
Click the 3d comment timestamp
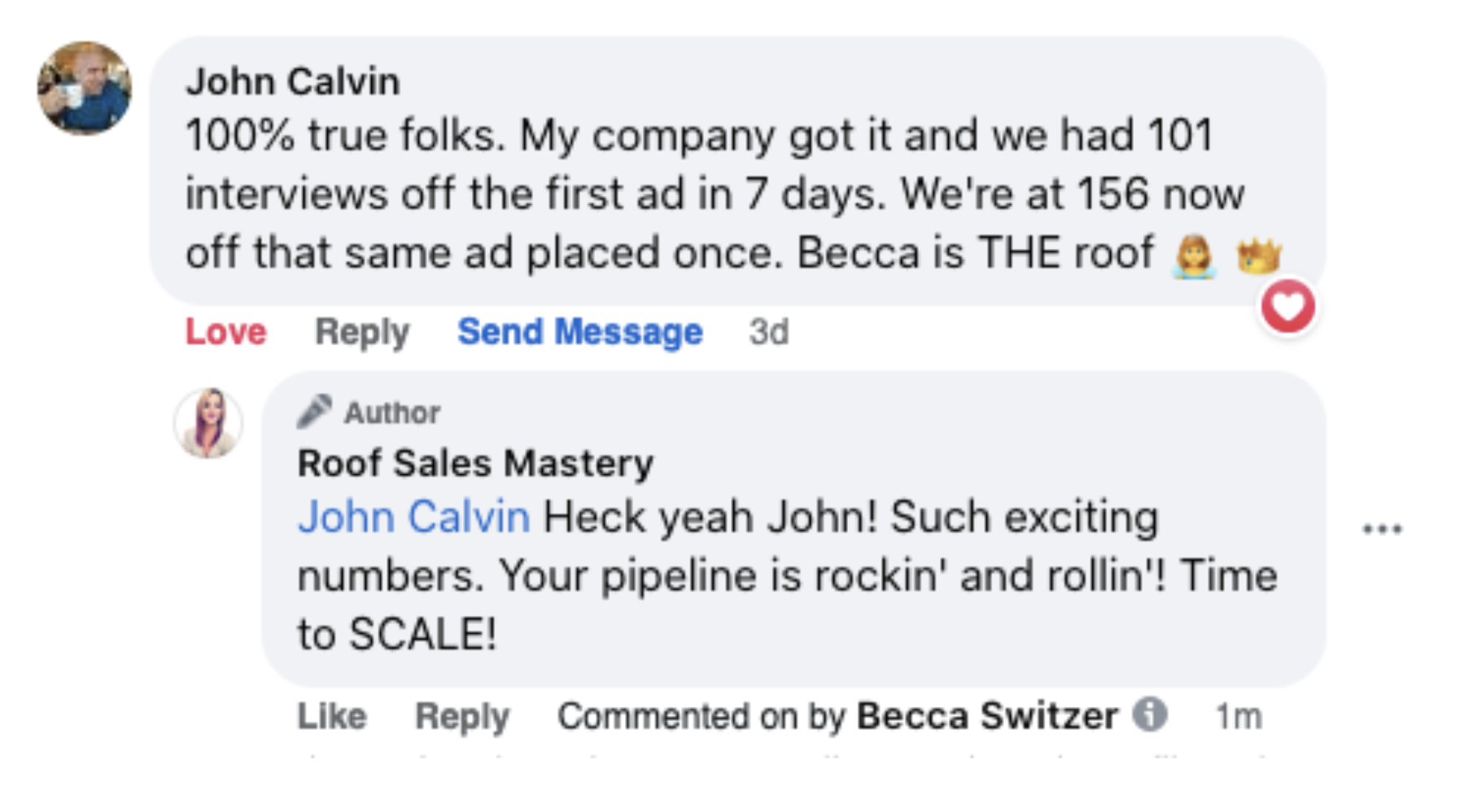pos(768,332)
